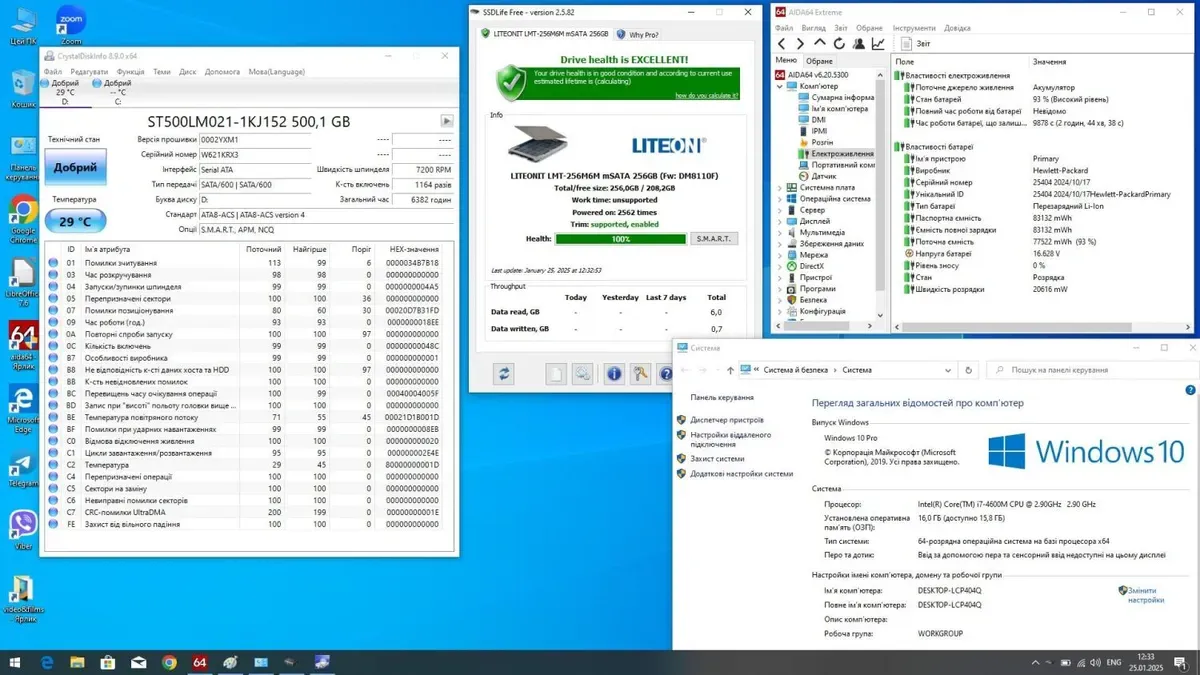Click the AIDA64 user profile toolbar icon
Viewport: 1200px width, 675px height.
click(858, 44)
